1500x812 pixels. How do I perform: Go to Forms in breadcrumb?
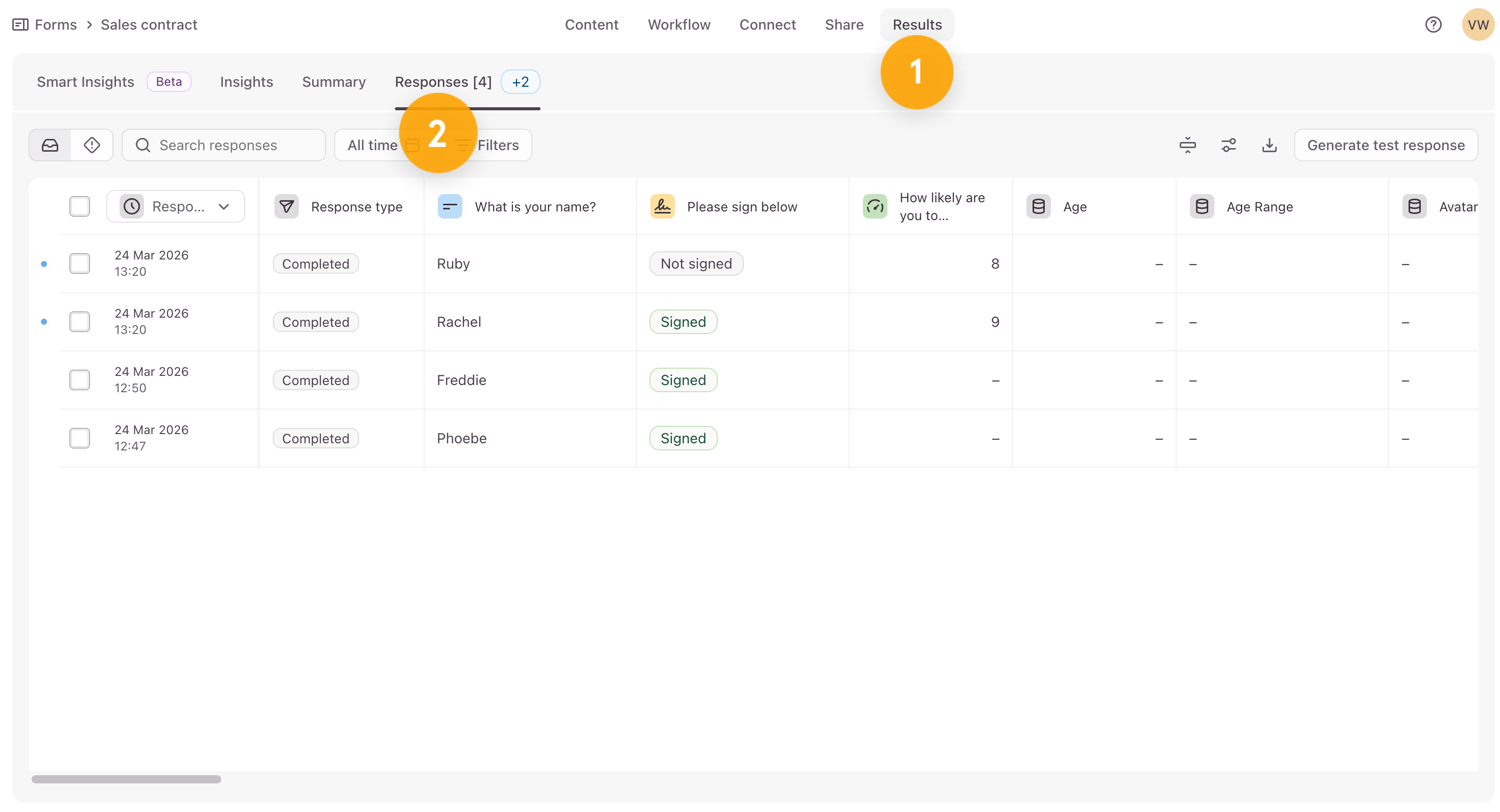tap(55, 25)
